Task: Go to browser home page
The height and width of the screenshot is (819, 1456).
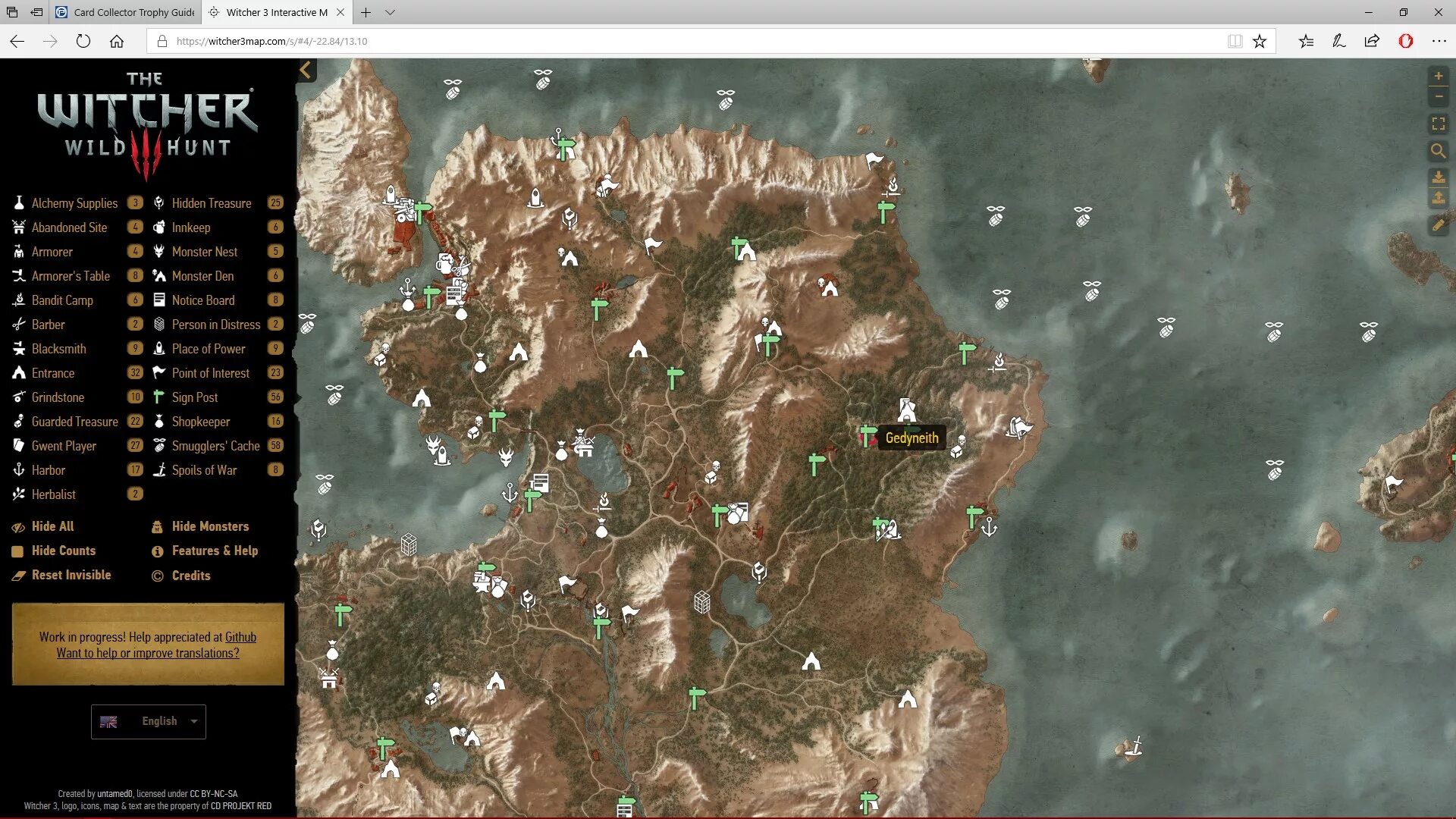Action: point(117,42)
